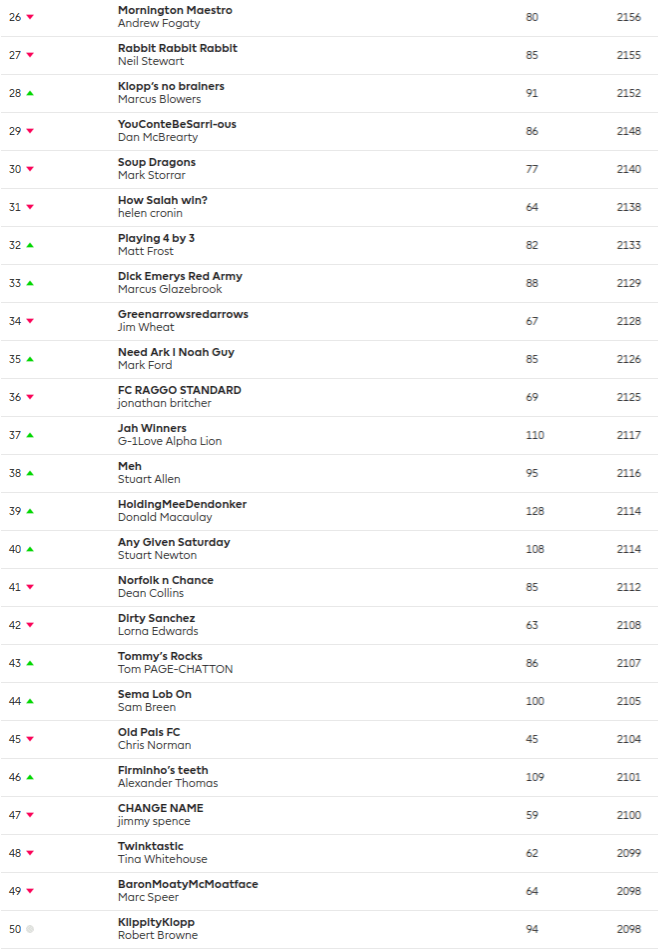Viewport: 658px width, 952px height.
Task: Go to FC RAGGO STANDARD team page
Action: pos(179,390)
